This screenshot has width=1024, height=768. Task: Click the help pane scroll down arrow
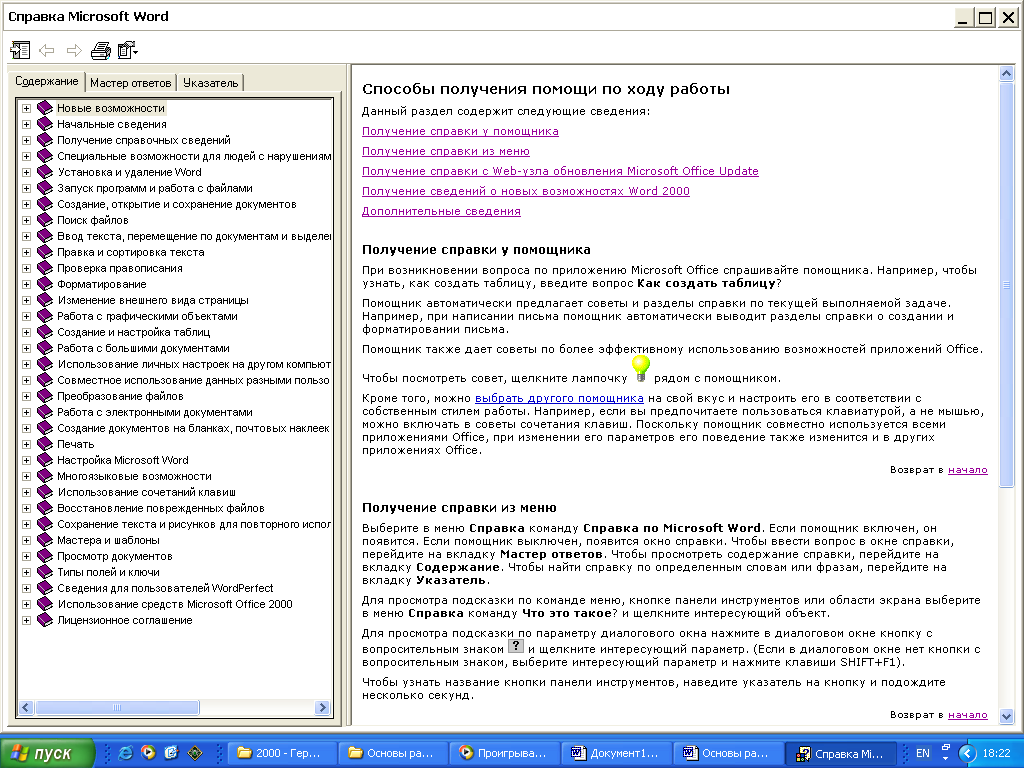pos(1006,716)
